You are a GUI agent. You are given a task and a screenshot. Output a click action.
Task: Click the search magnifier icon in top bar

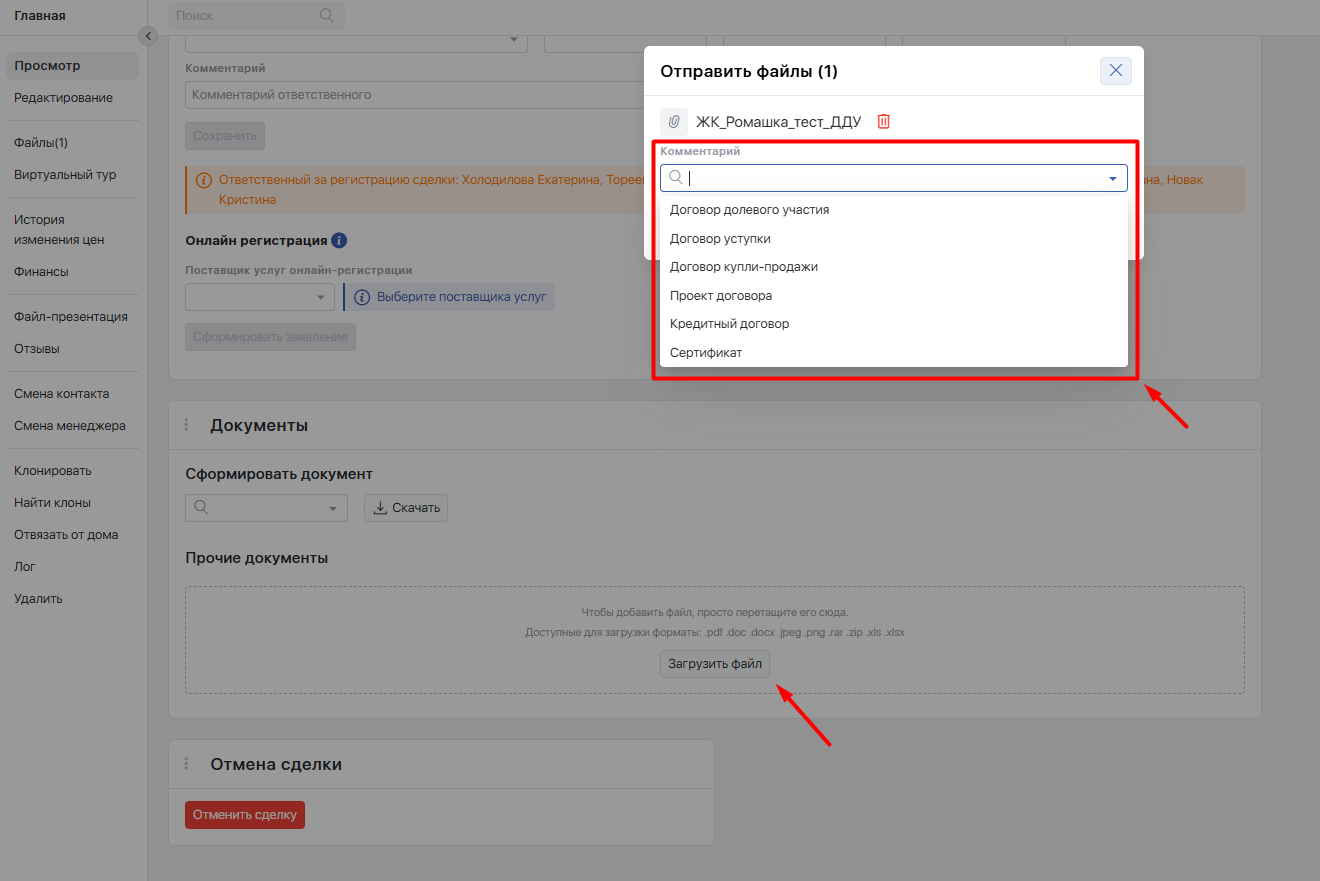pyautogui.click(x=326, y=15)
